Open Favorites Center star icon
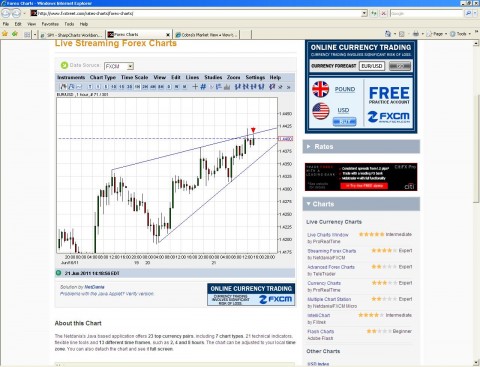 pyautogui.click(x=5, y=34)
